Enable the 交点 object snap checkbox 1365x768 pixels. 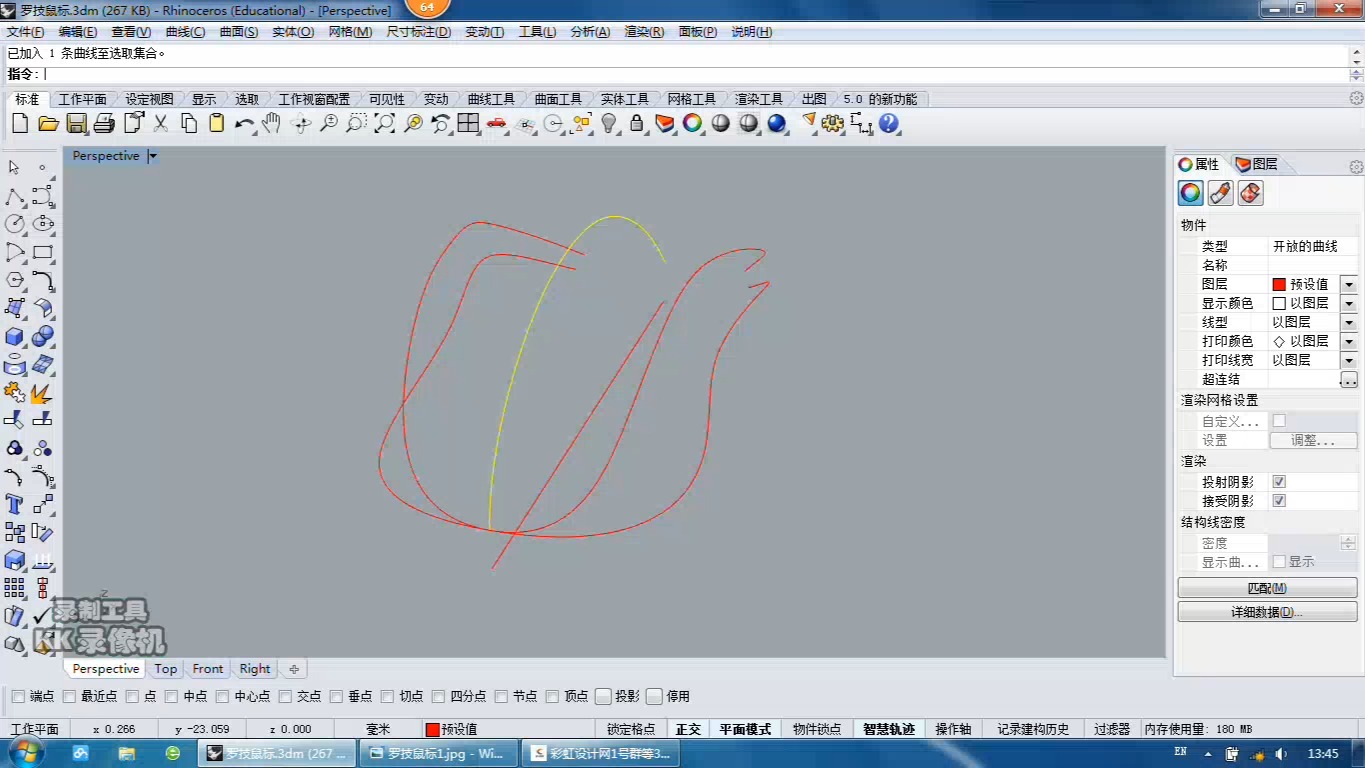point(285,697)
